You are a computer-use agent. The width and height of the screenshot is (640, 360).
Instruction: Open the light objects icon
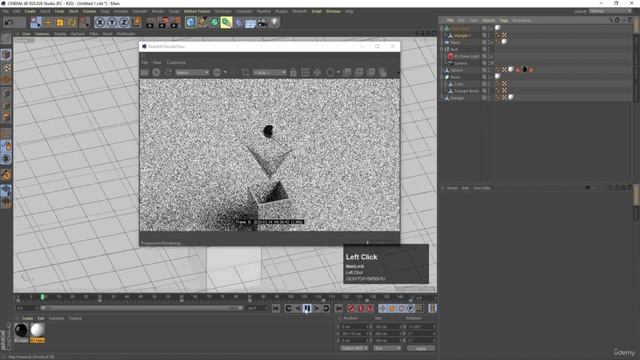274,22
